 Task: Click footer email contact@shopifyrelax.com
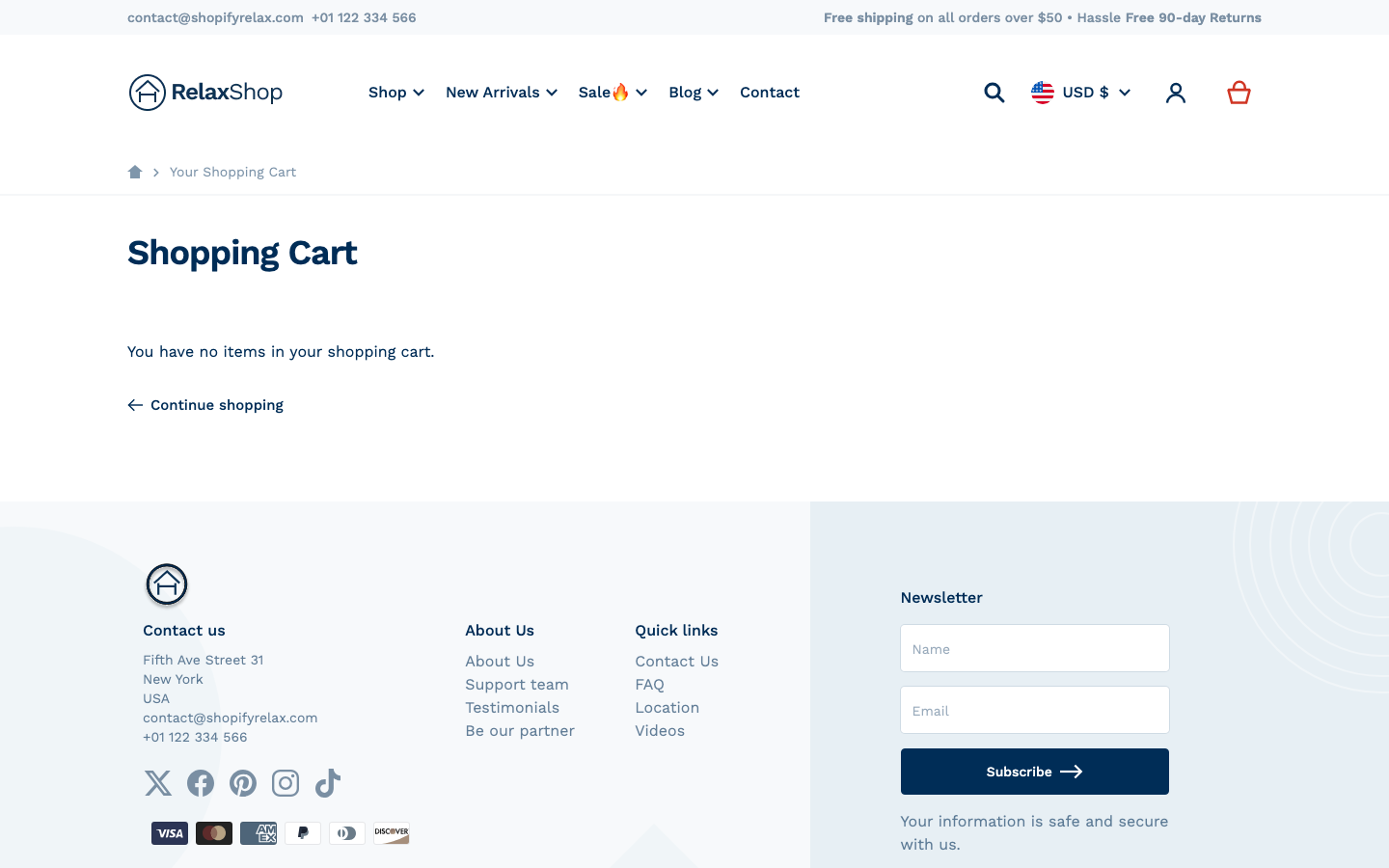231,718
